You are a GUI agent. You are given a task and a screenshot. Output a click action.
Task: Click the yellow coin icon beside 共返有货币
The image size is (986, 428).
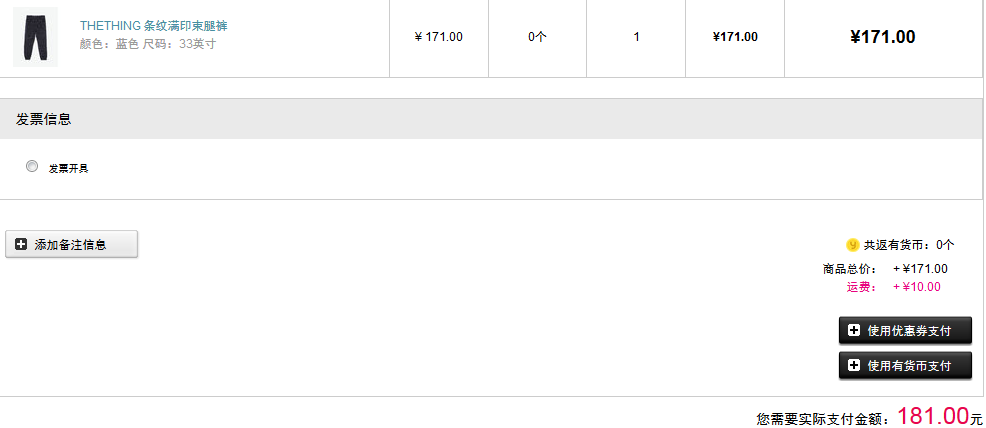pos(853,244)
